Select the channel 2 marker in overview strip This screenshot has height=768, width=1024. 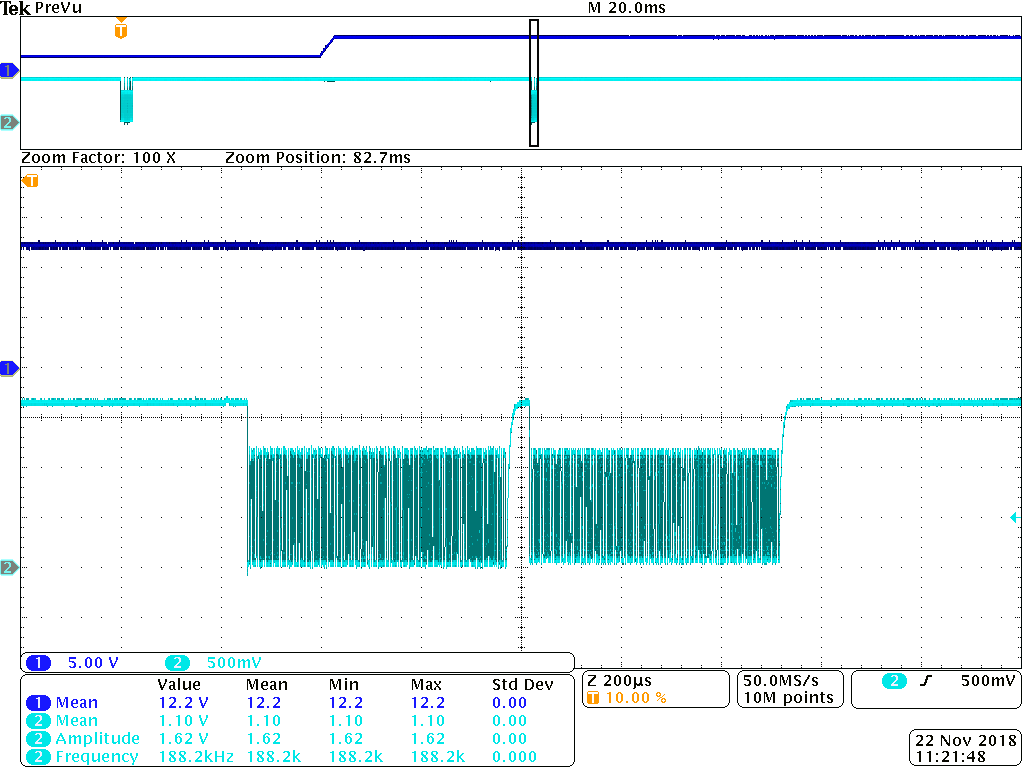tap(9, 122)
